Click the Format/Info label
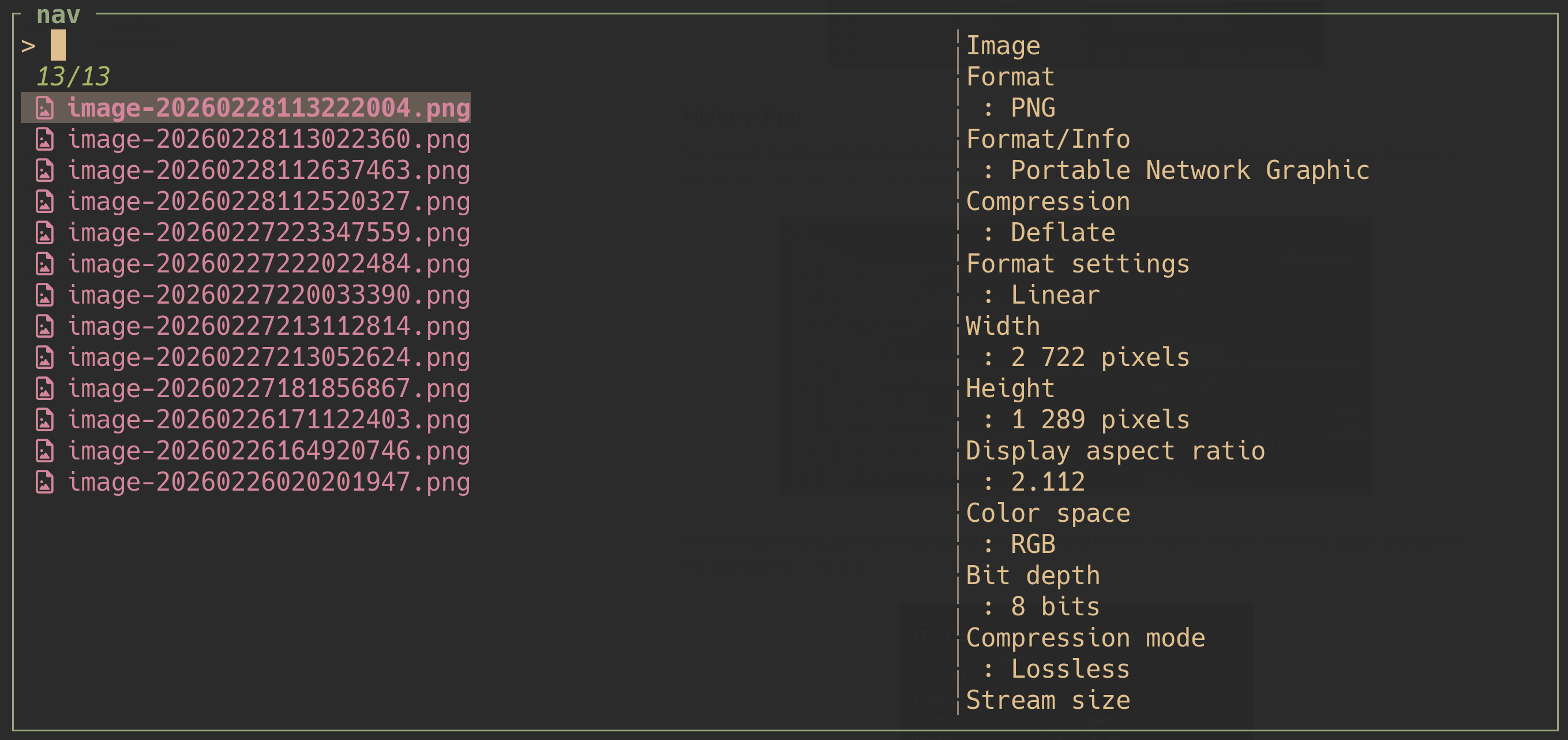Image resolution: width=1568 pixels, height=740 pixels. click(1048, 139)
